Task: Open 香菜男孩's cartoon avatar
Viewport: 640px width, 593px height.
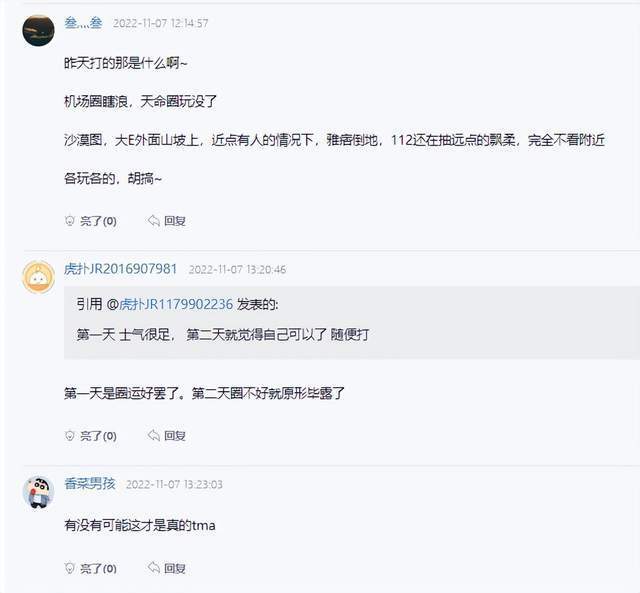Action: [x=38, y=490]
